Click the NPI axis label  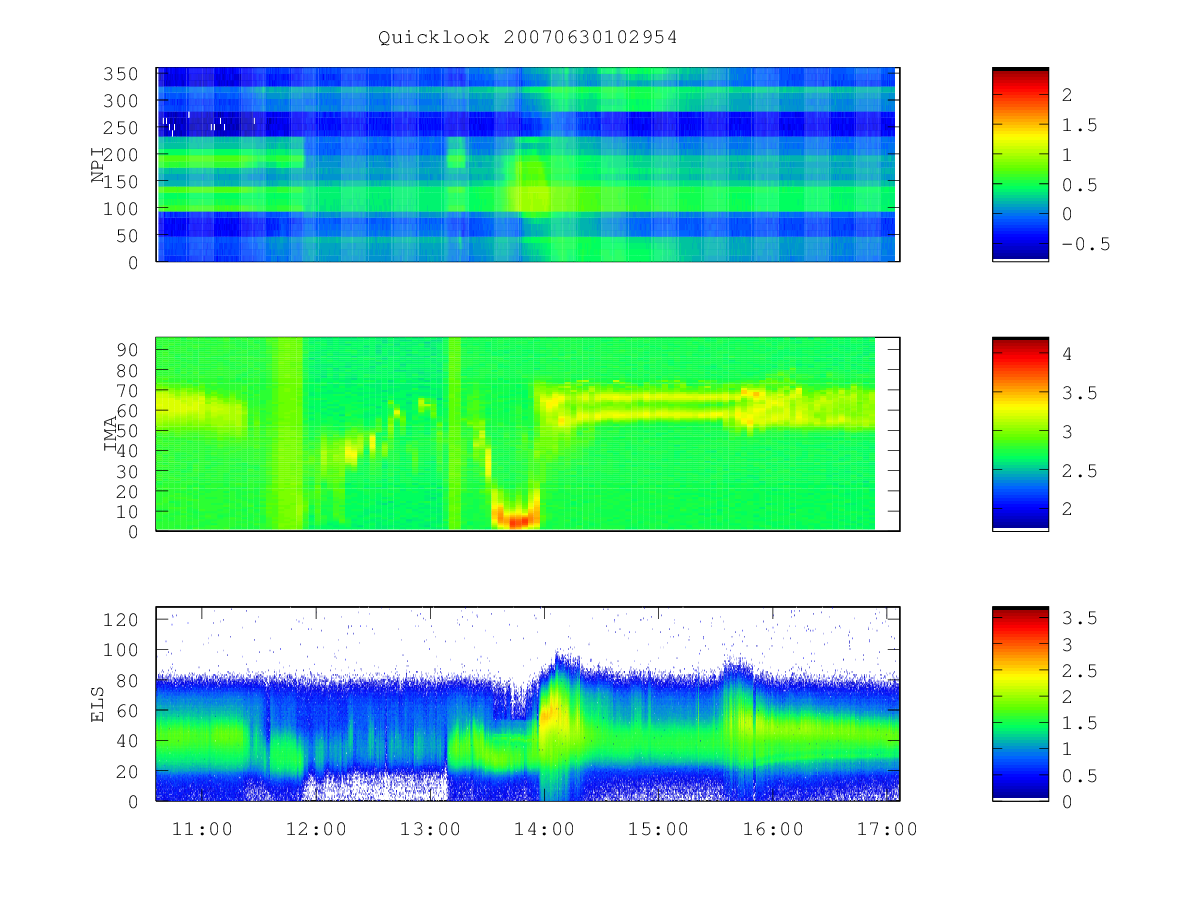point(98,164)
